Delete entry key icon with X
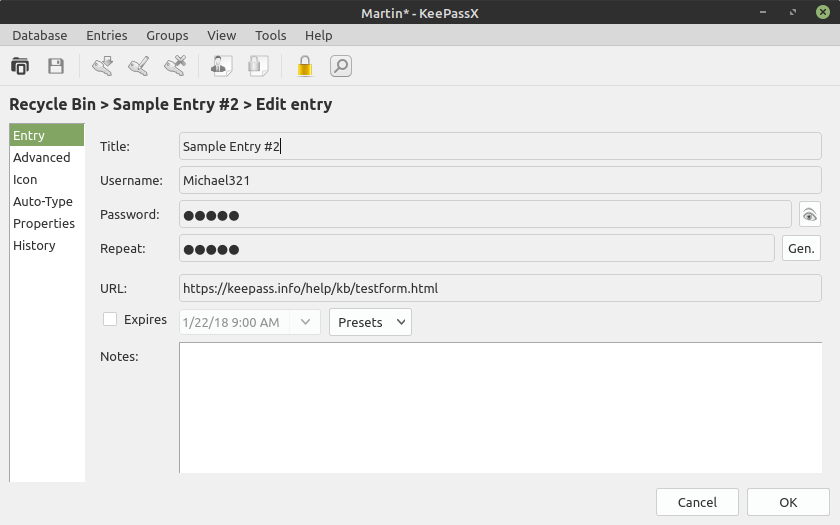 click(x=175, y=66)
